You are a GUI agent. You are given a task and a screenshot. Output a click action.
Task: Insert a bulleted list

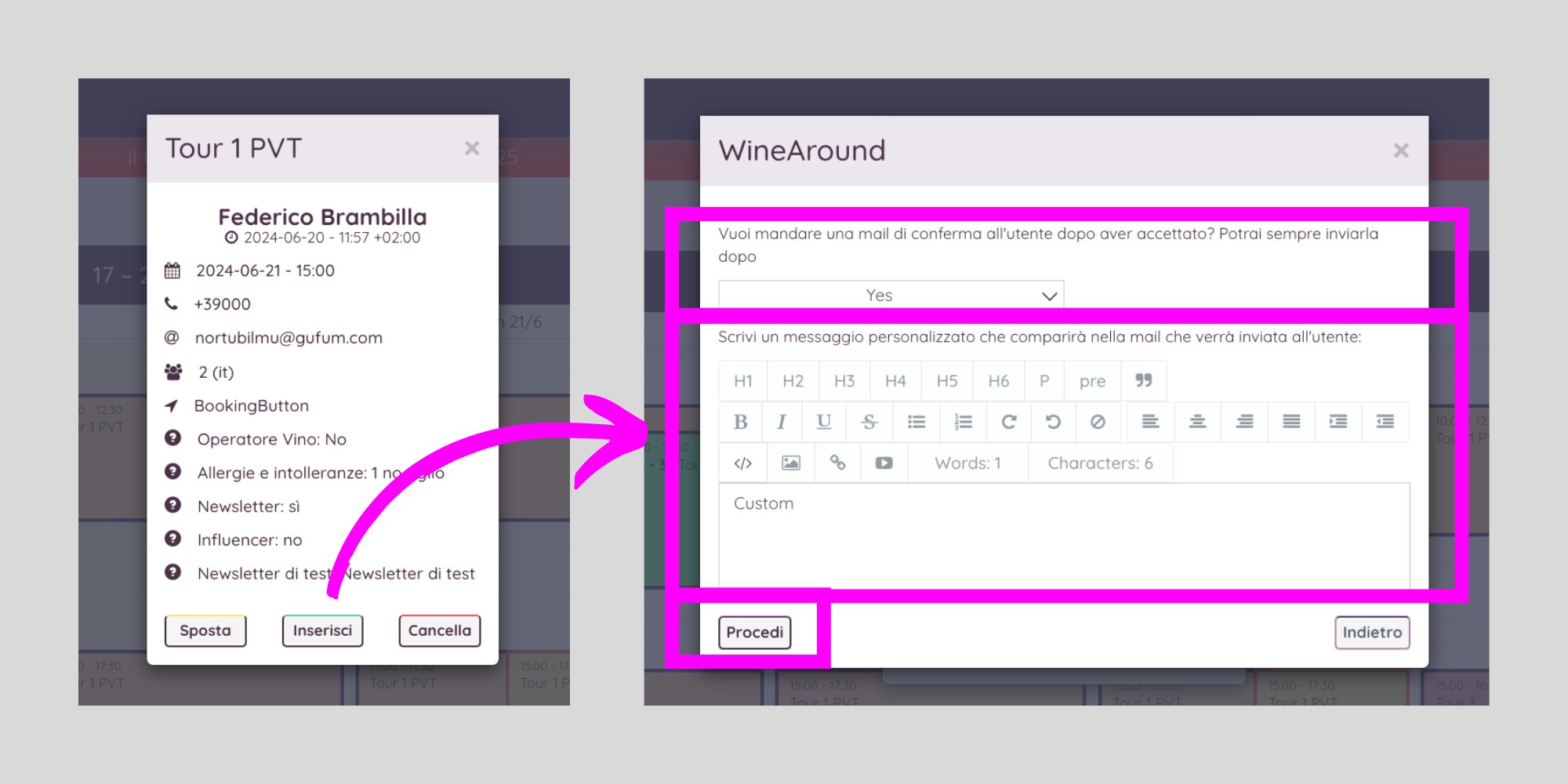[x=916, y=422]
